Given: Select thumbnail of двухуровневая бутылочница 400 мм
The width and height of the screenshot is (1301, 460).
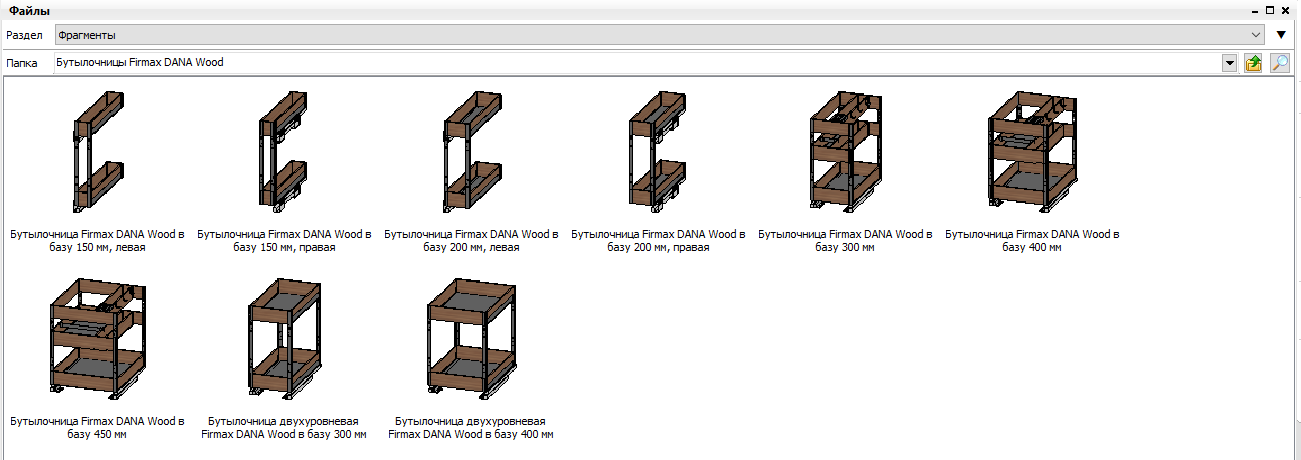Looking at the screenshot, I should [471, 339].
